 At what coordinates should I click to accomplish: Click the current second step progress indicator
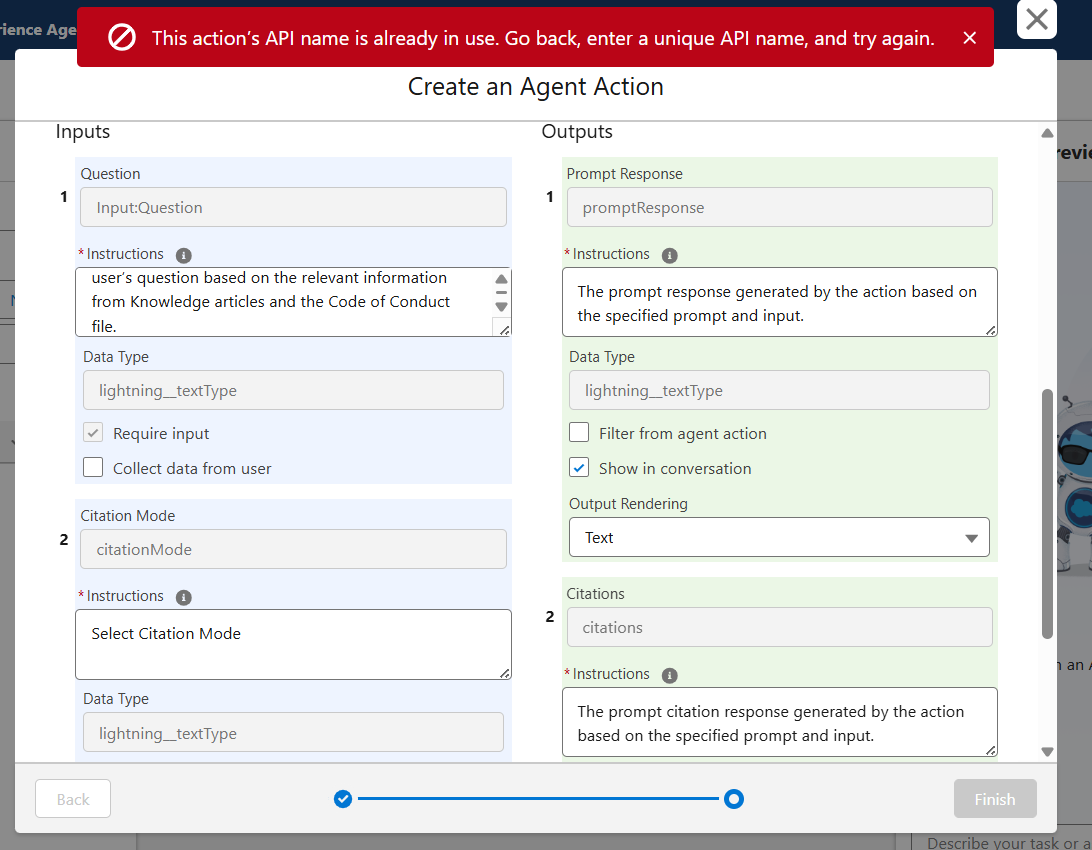[x=733, y=798]
